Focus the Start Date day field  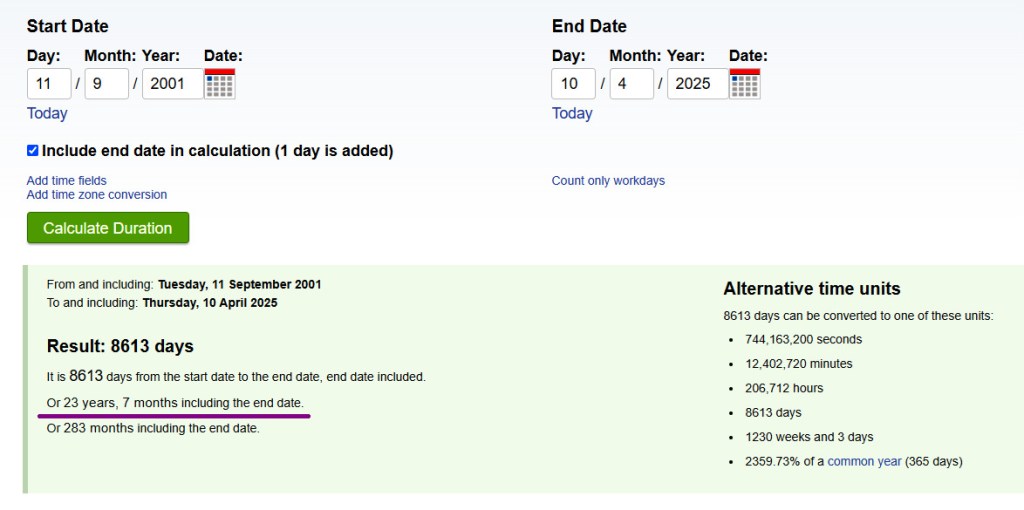click(x=49, y=84)
